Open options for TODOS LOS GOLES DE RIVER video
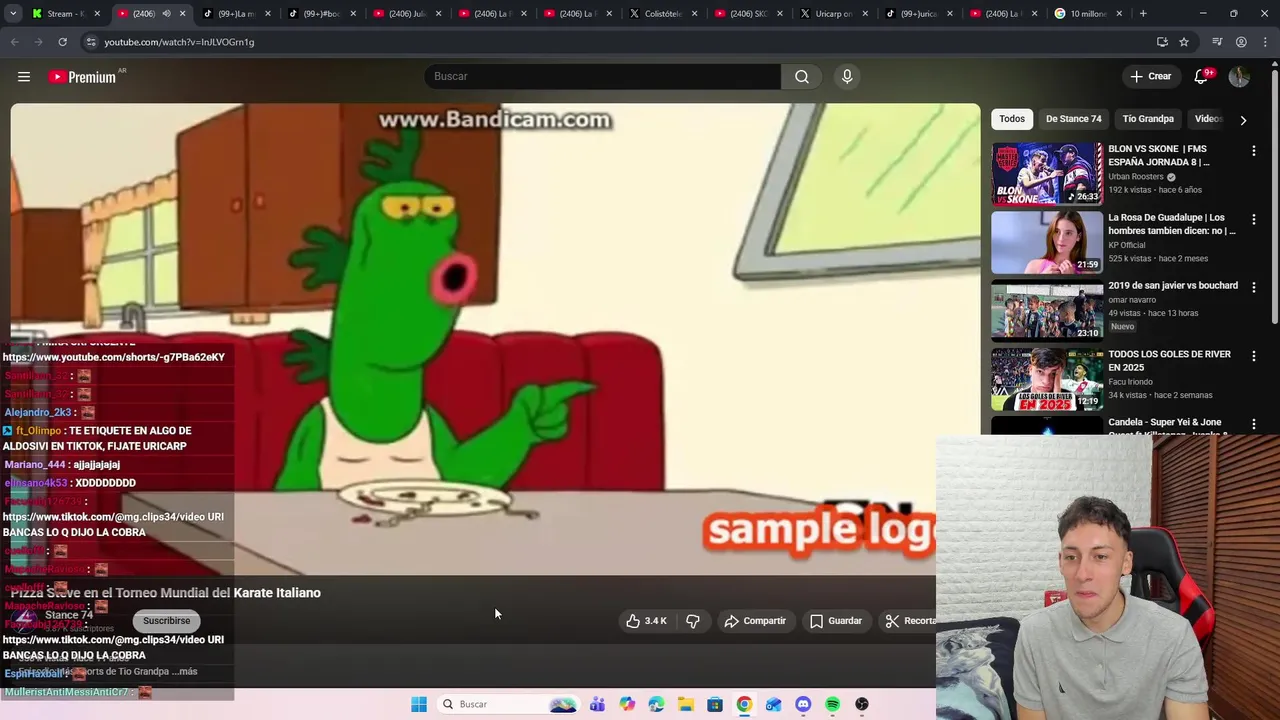 1254,355
